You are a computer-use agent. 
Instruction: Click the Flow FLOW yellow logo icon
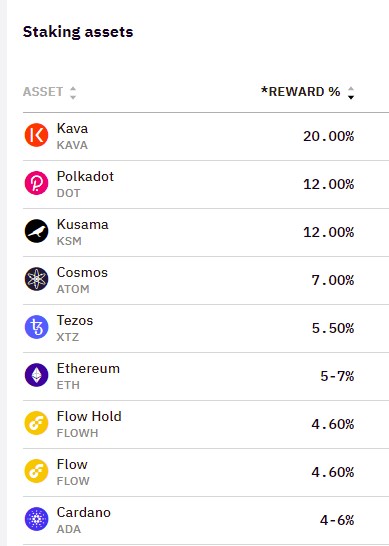(36, 471)
